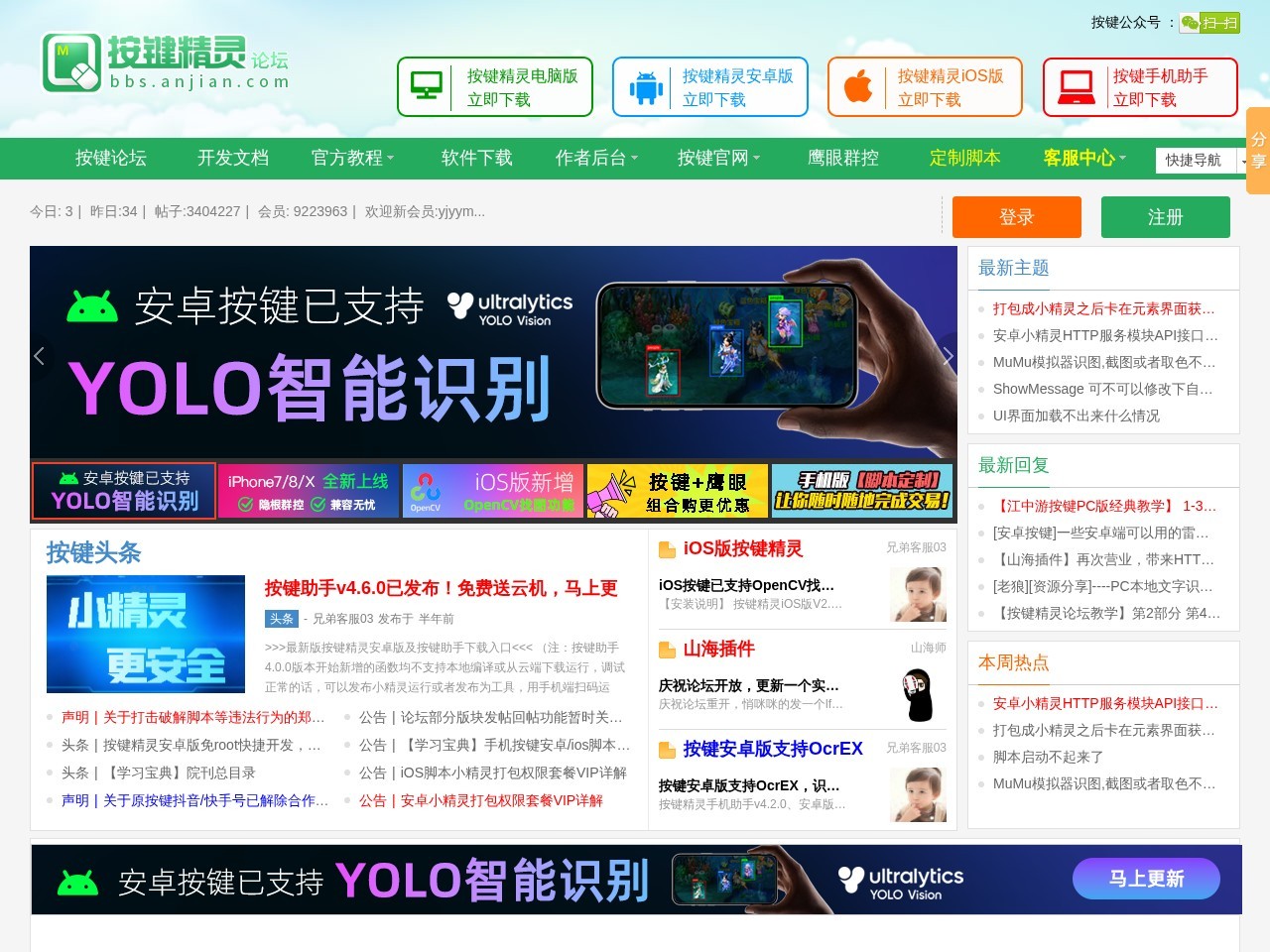The height and width of the screenshot is (952, 1270).
Task: Open reply 【江中游按键PC版经典教学】
Action: click(1105, 506)
